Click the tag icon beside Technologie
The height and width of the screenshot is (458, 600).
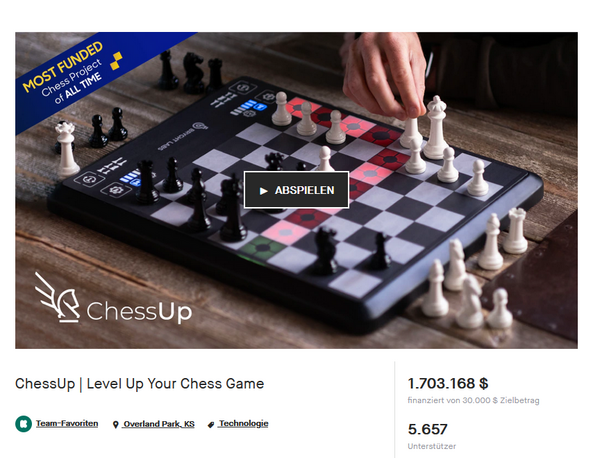(210, 425)
